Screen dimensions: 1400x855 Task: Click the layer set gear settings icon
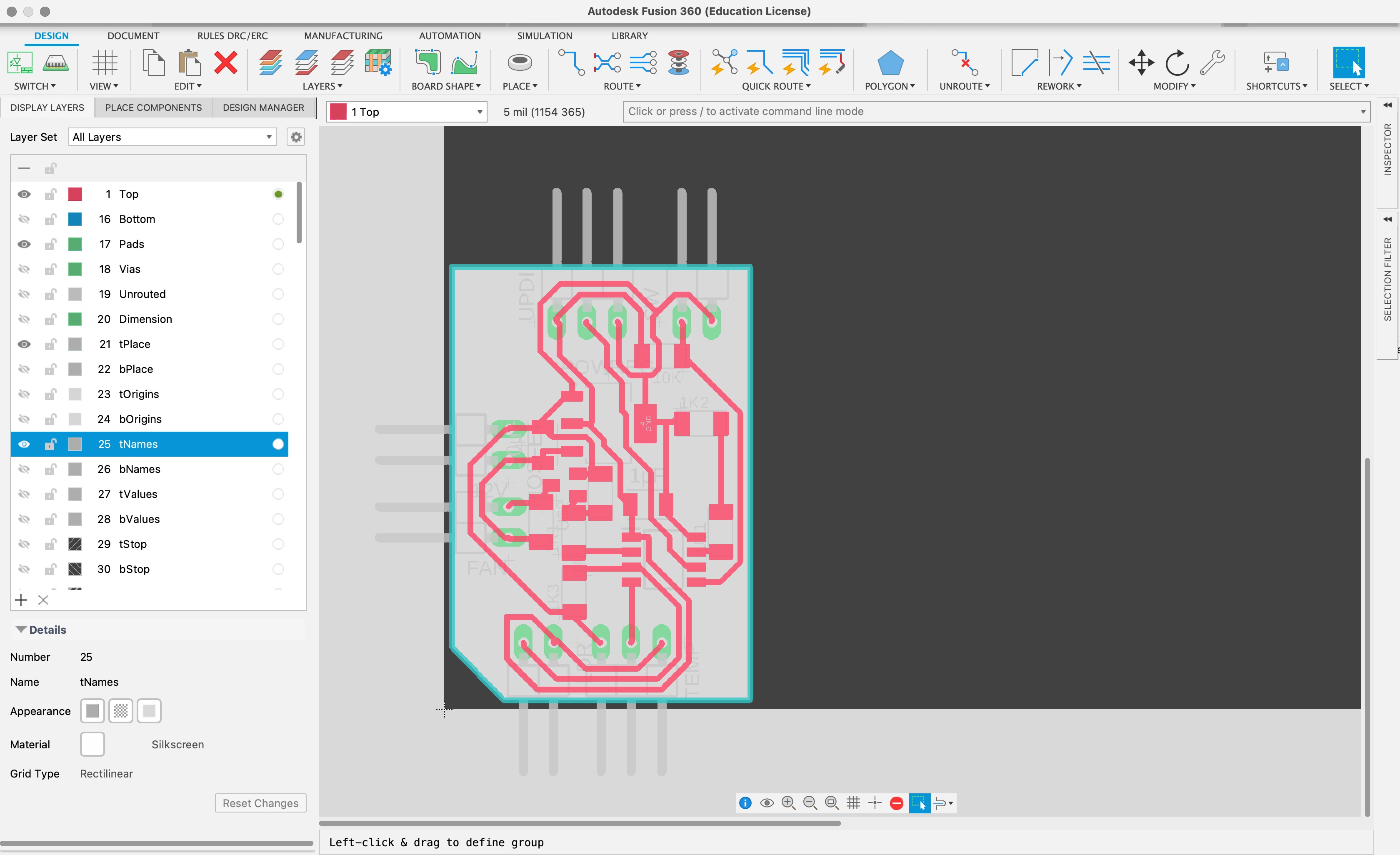point(296,137)
